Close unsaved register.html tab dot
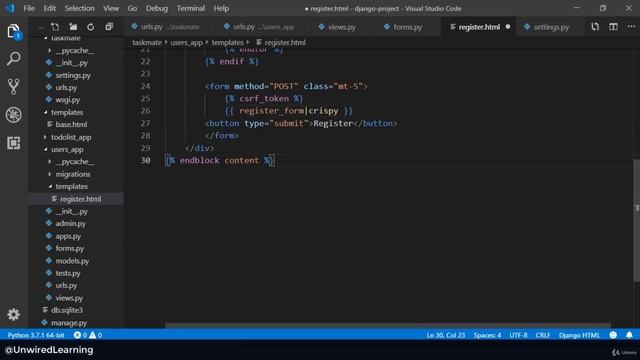 [x=508, y=27]
